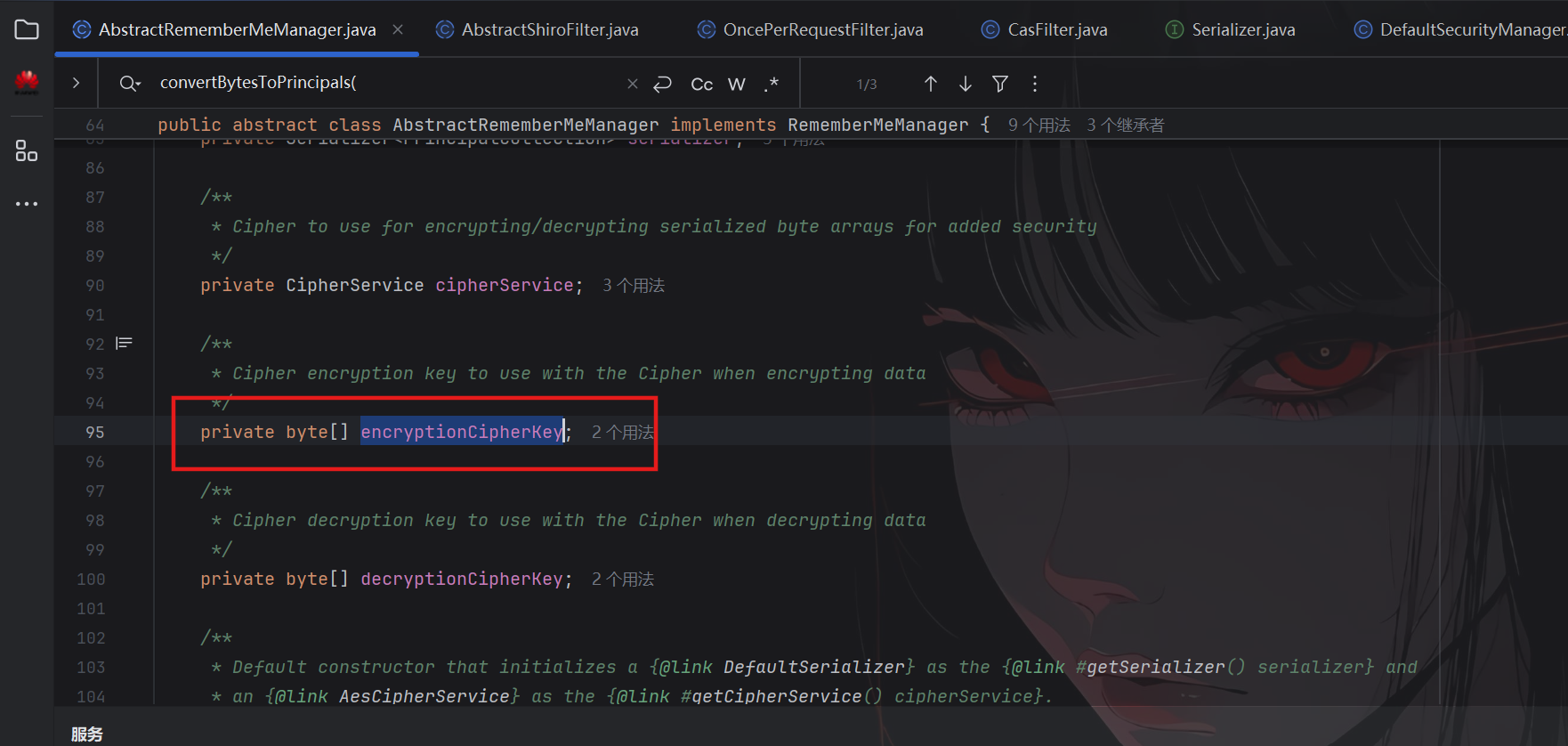Switch to AbstractShiroFilter.java tab
This screenshot has height=746, width=1568.
[x=537, y=29]
